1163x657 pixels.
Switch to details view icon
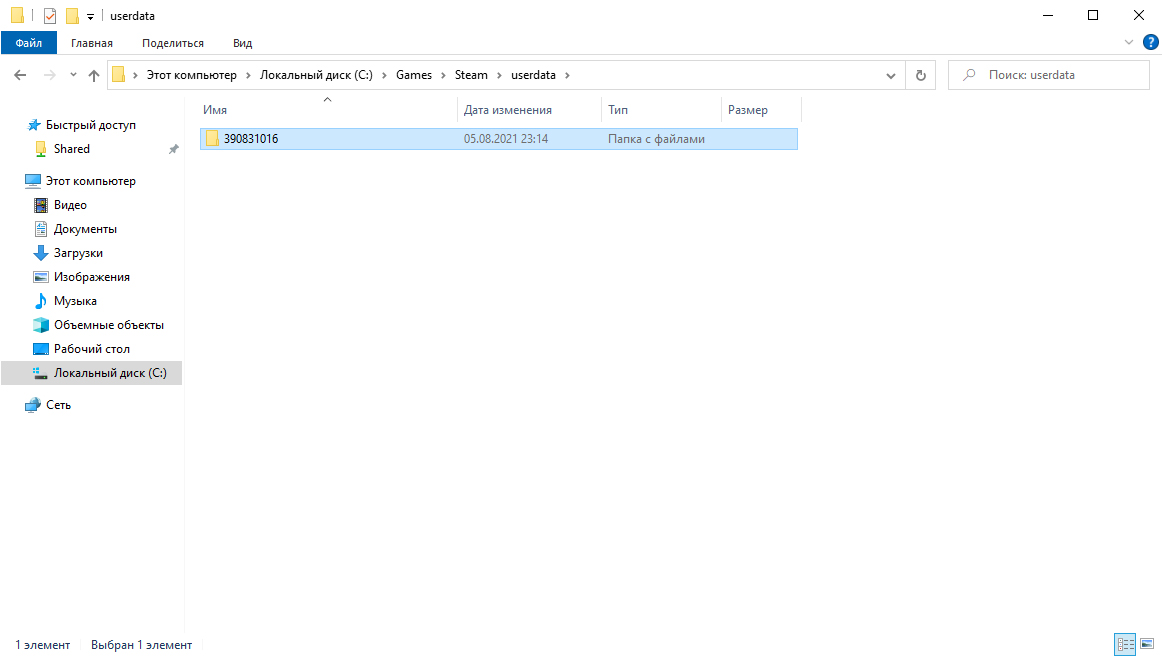1125,645
